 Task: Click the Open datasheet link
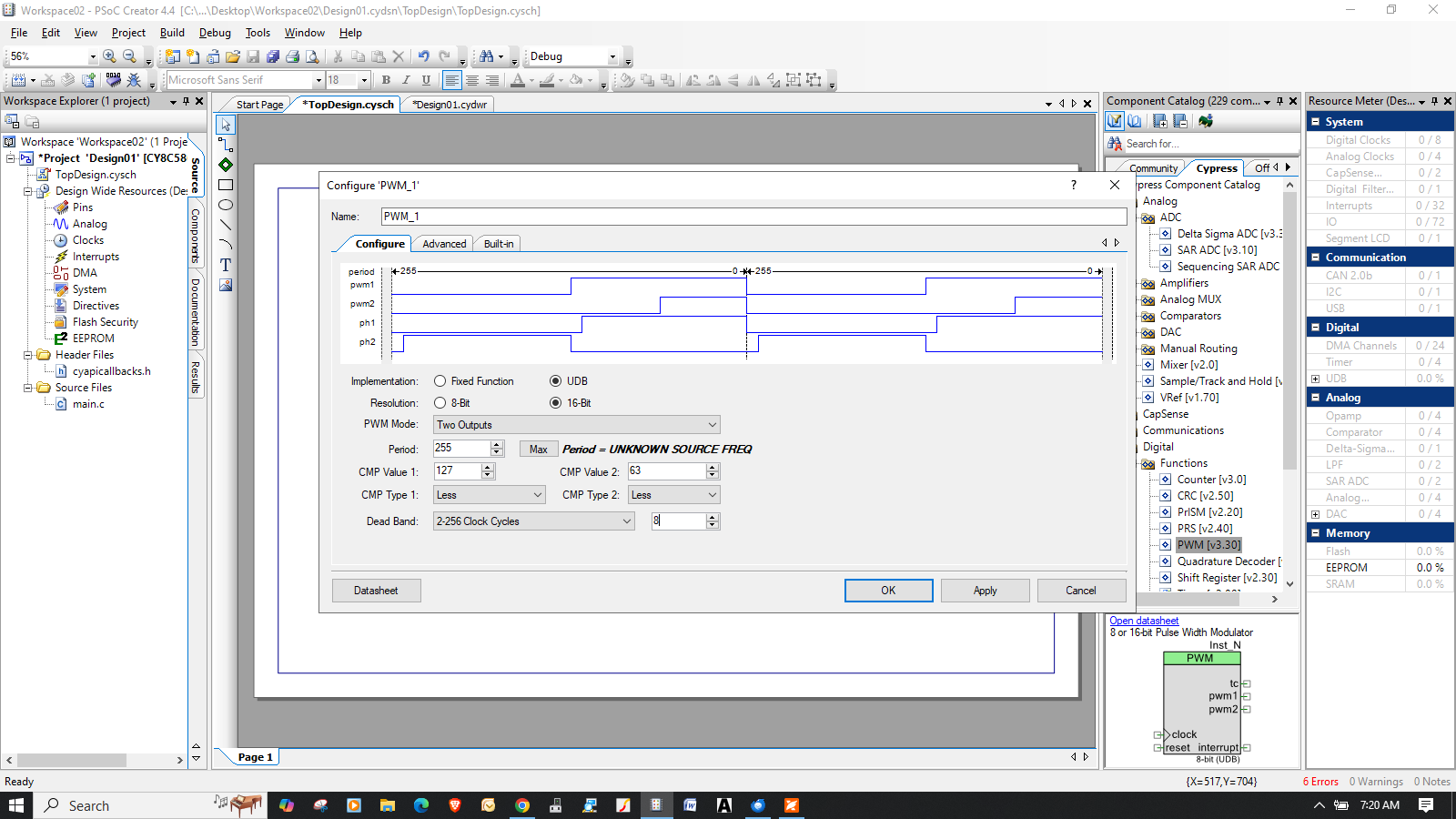pos(1144,621)
